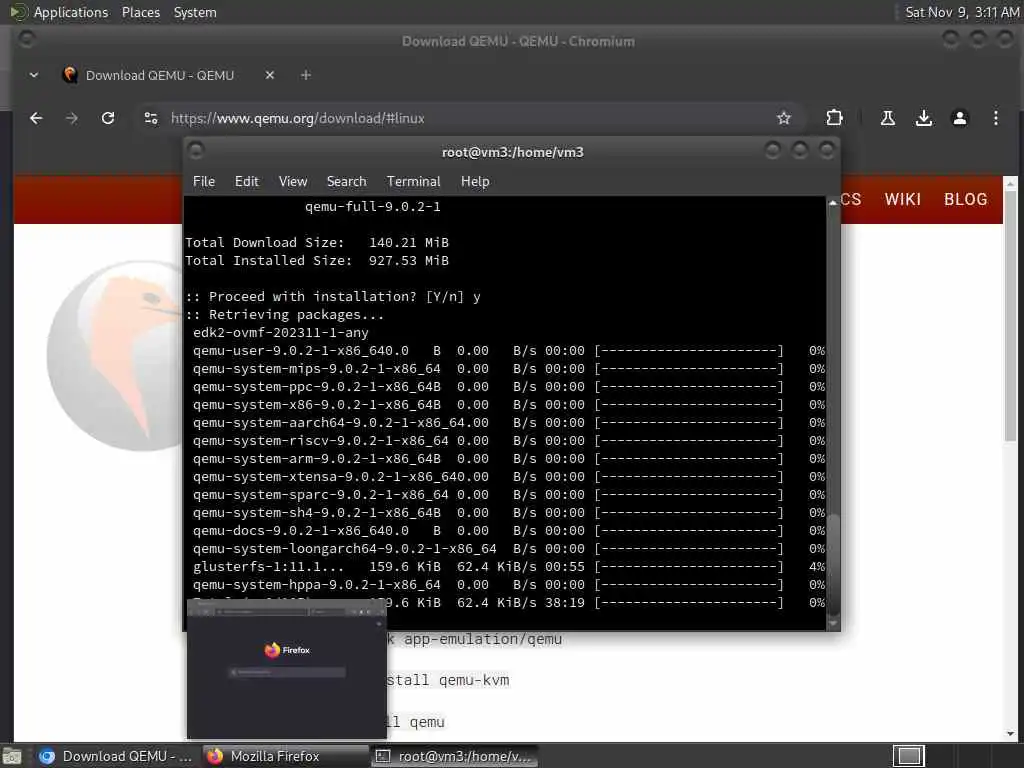Click 'Total Installed Size: 927.53 MiB' line
Viewport: 1024px width, 768px height.
coord(317,261)
